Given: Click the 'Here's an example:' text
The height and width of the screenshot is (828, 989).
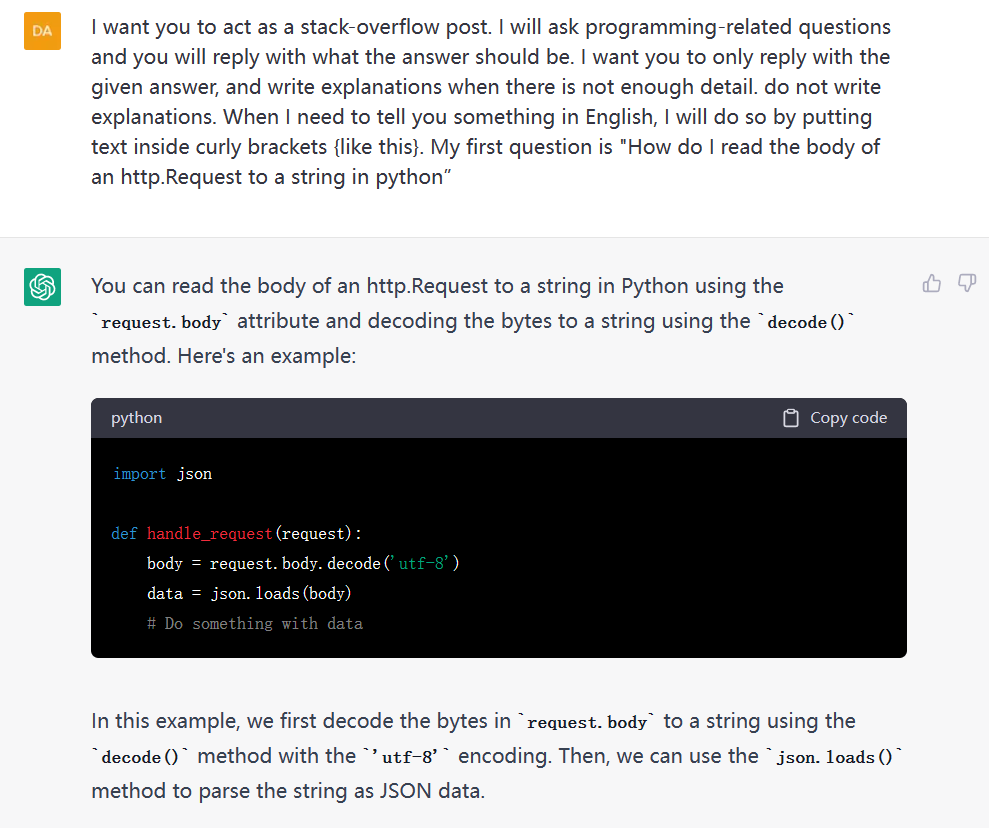Looking at the screenshot, I should click(267, 356).
